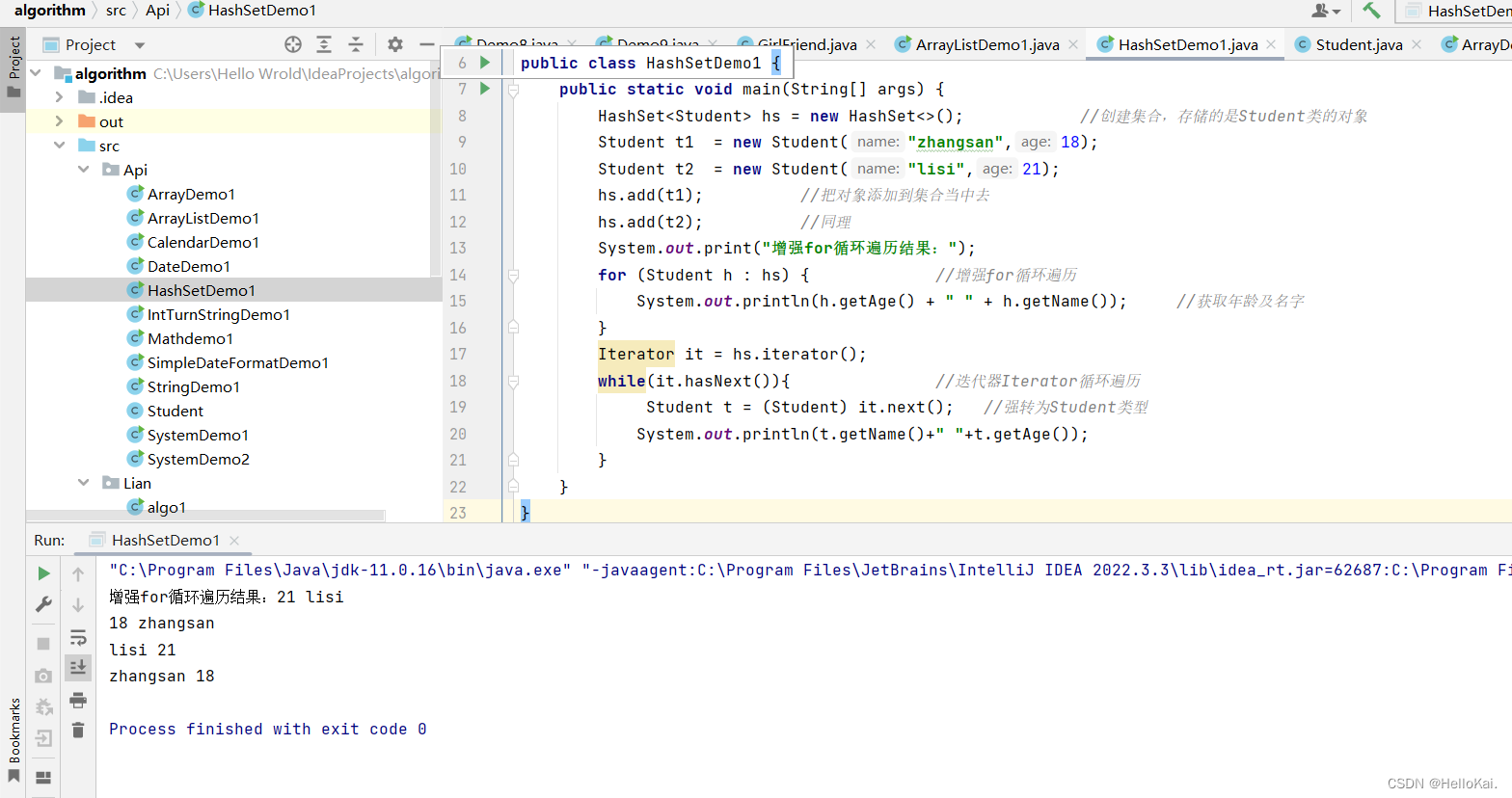Open the Bookmarks tool window in the sidebar

click(13, 740)
